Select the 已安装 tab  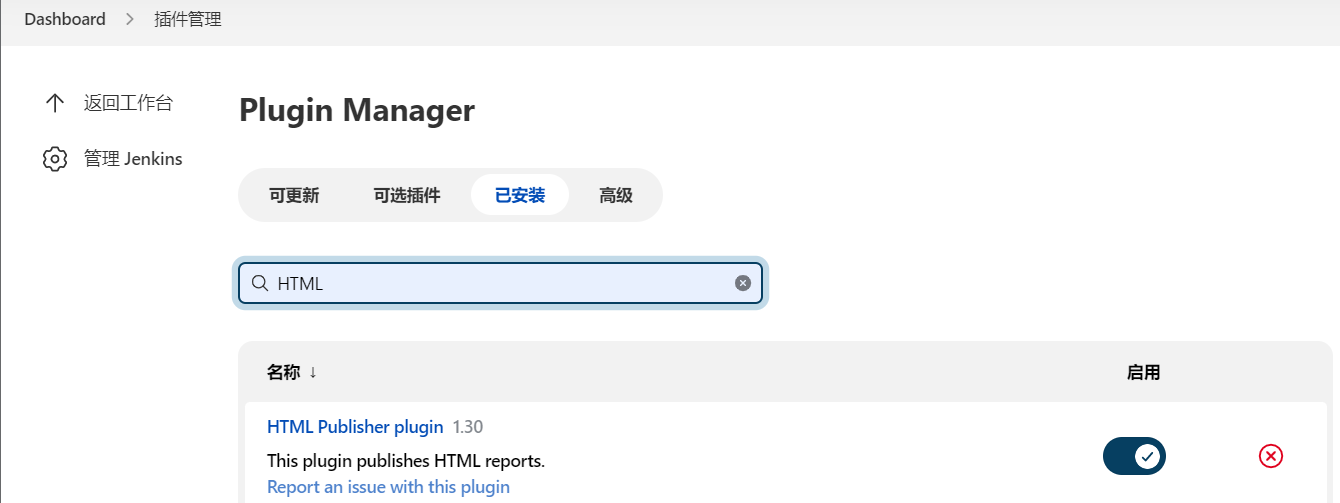tap(520, 195)
